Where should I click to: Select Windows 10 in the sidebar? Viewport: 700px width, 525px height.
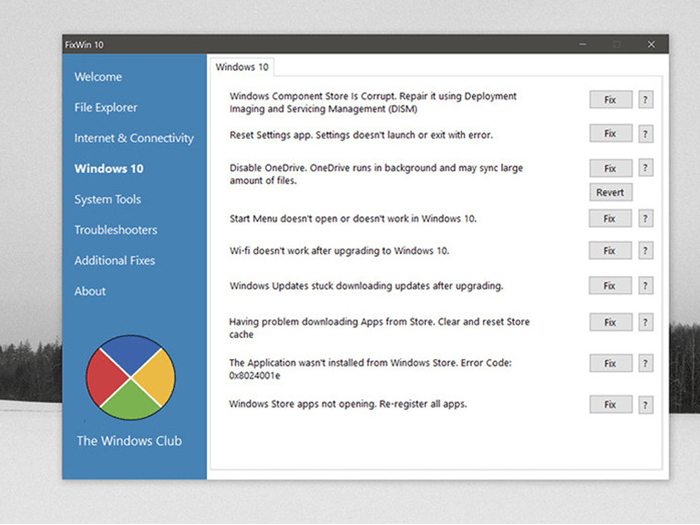coord(109,169)
